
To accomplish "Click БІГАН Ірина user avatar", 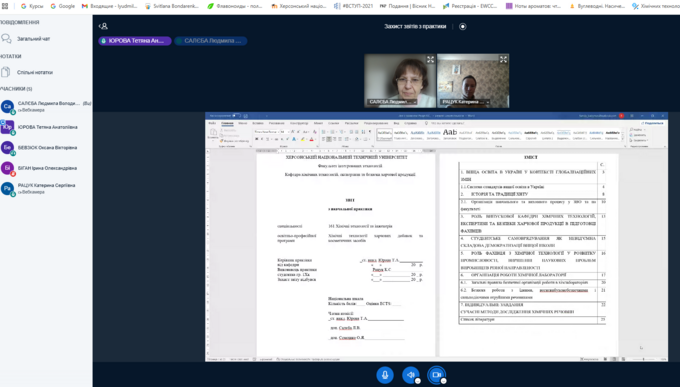I will (x=7, y=168).
